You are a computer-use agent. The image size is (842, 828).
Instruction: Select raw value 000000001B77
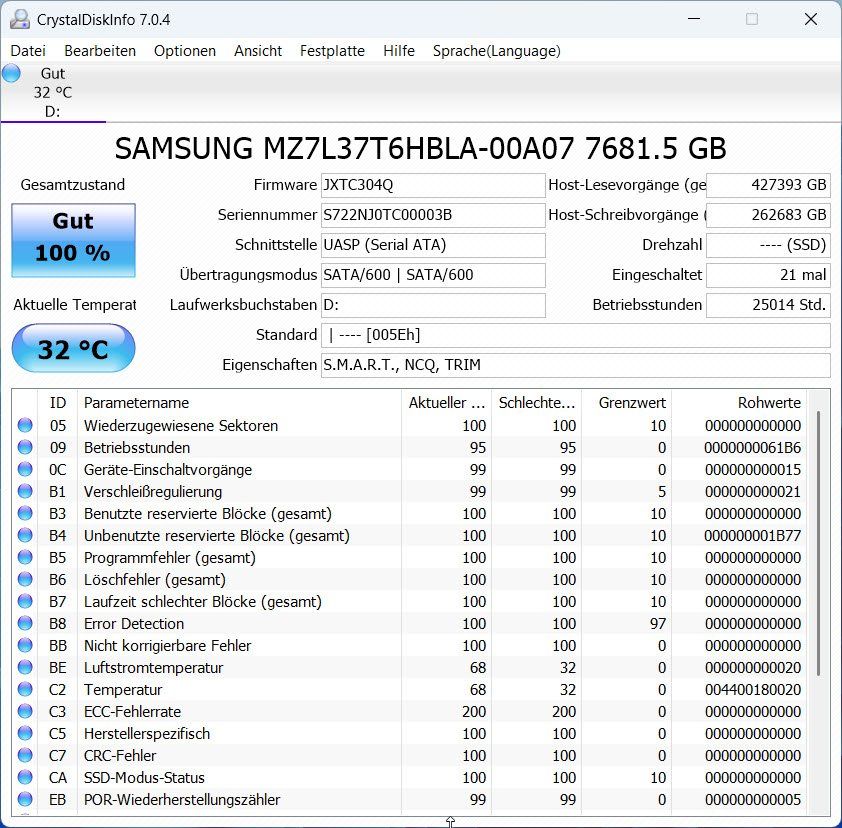click(753, 536)
